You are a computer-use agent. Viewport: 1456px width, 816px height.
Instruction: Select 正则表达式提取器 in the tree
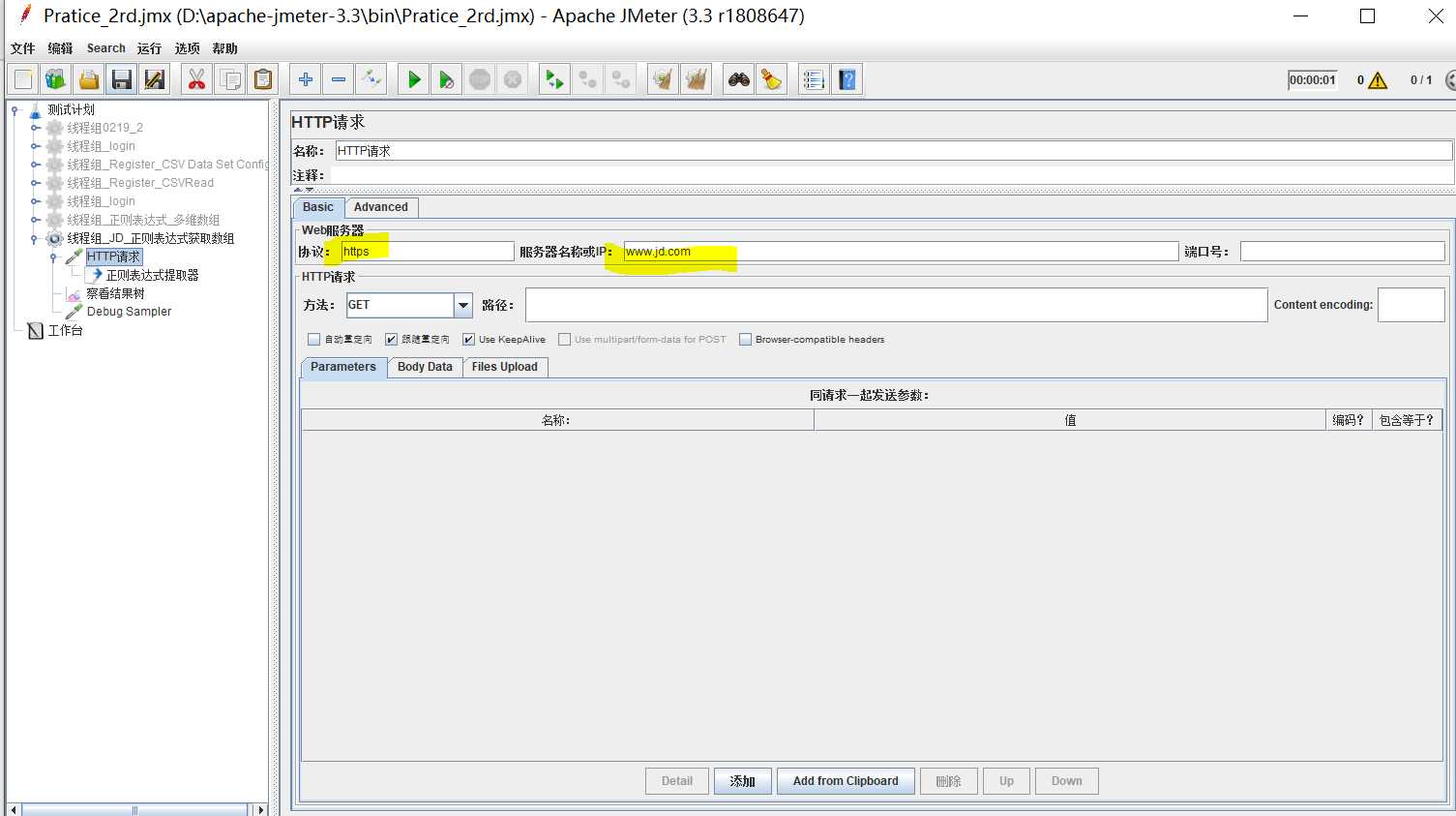point(152,275)
